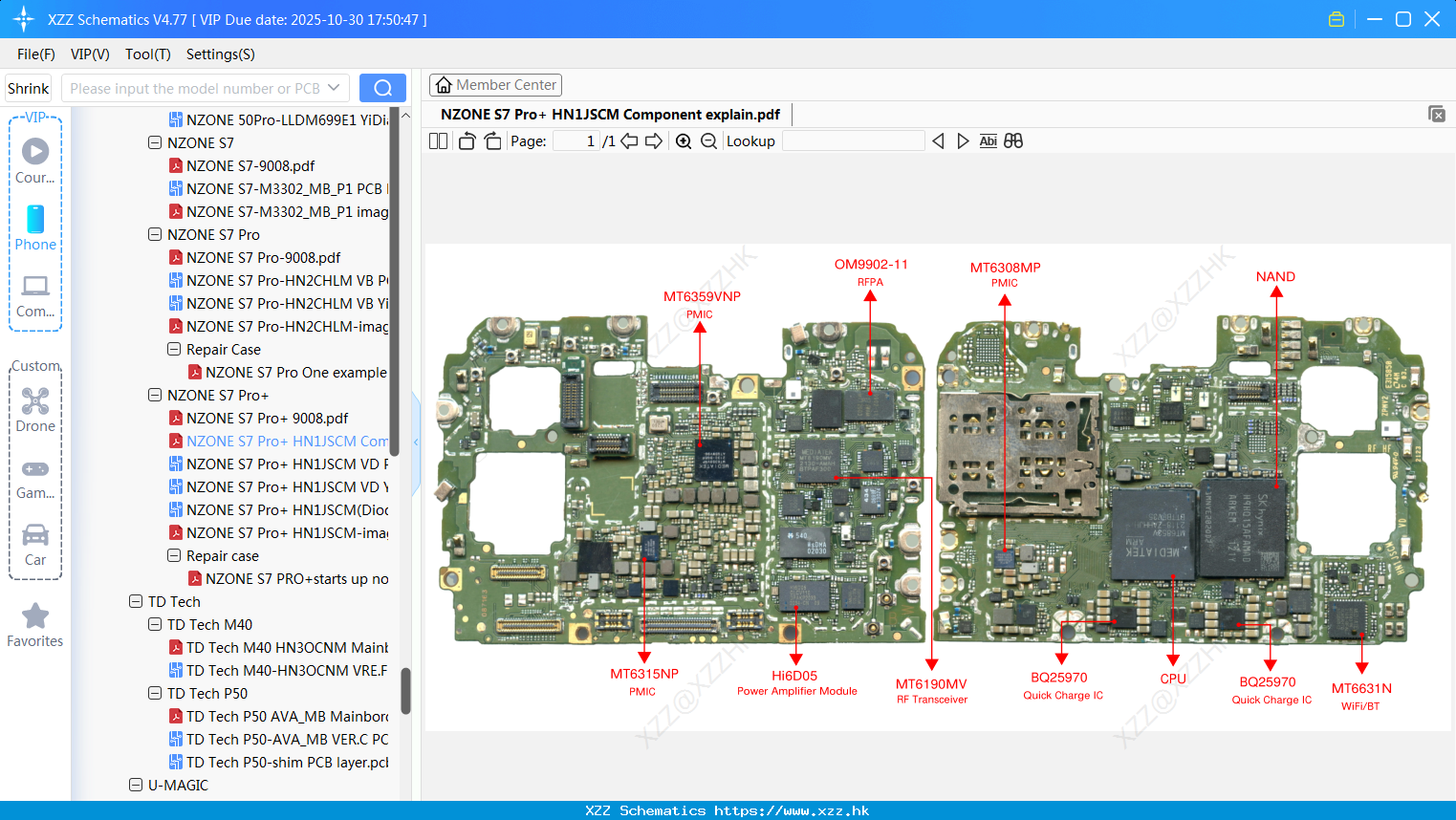1456x820 pixels.
Task: Rotate page clockwise icon
Action: coord(492,140)
